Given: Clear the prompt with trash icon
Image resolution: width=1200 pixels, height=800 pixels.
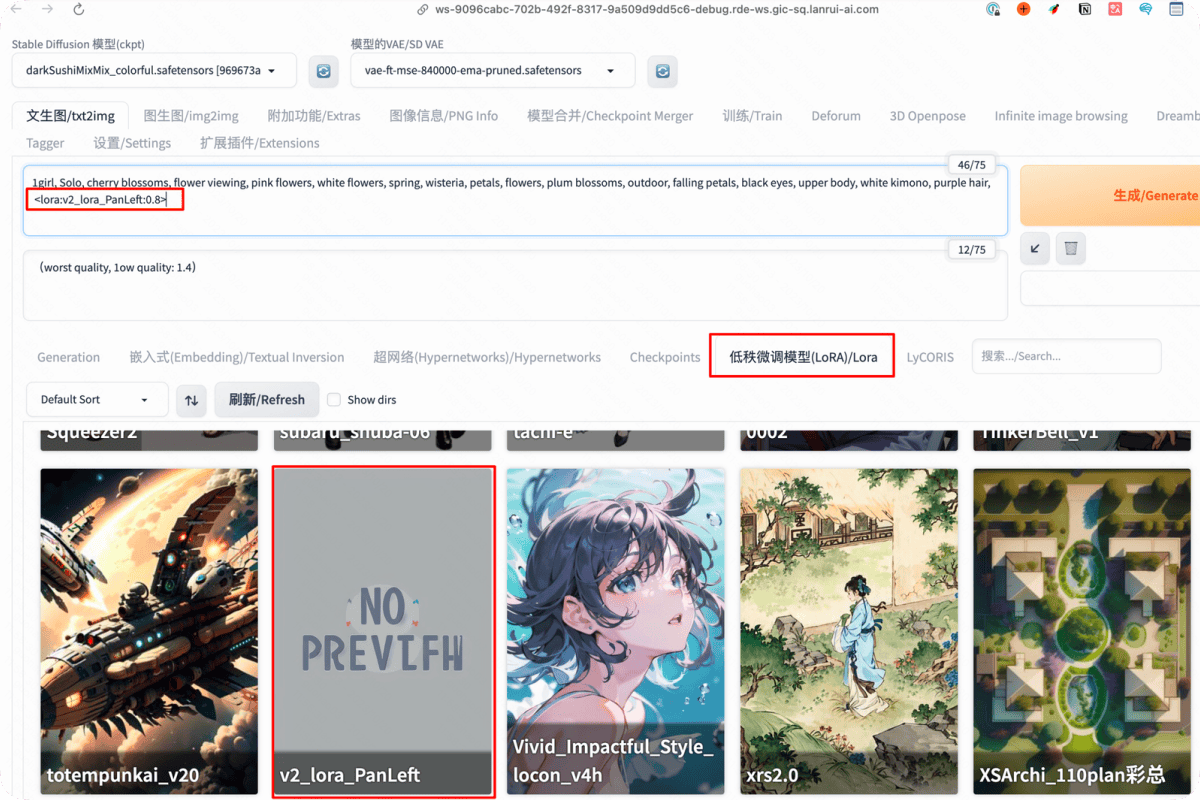Looking at the screenshot, I should (x=1071, y=248).
